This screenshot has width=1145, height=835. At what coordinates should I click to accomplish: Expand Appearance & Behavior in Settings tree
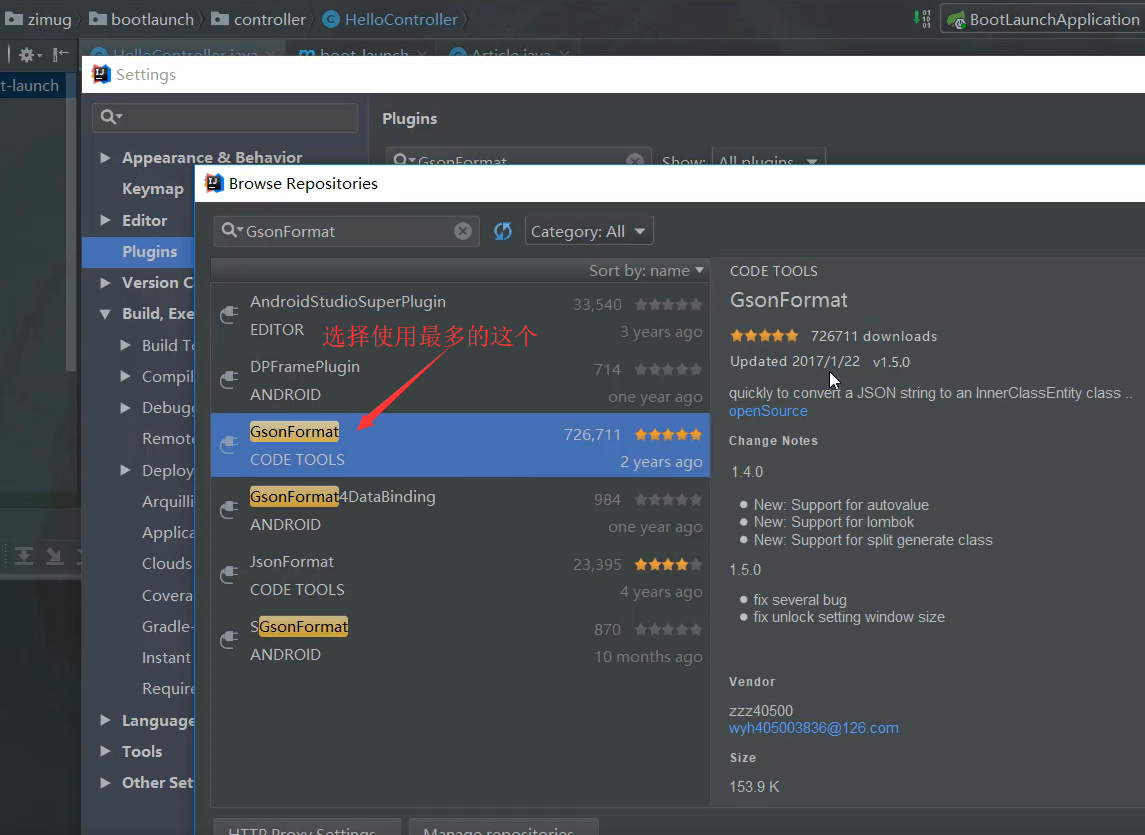pyautogui.click(x=105, y=158)
